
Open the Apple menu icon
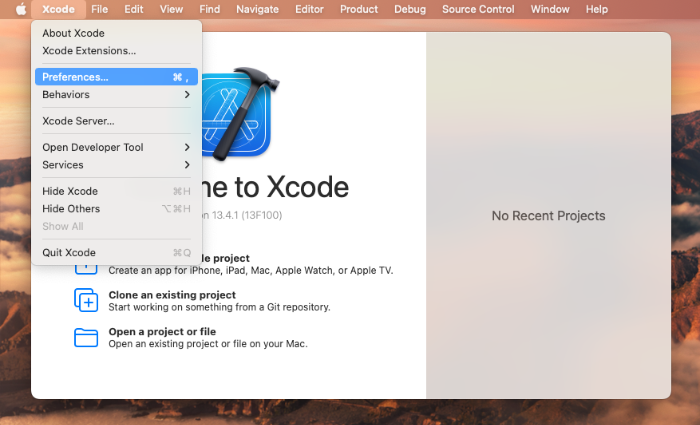(x=21, y=9)
